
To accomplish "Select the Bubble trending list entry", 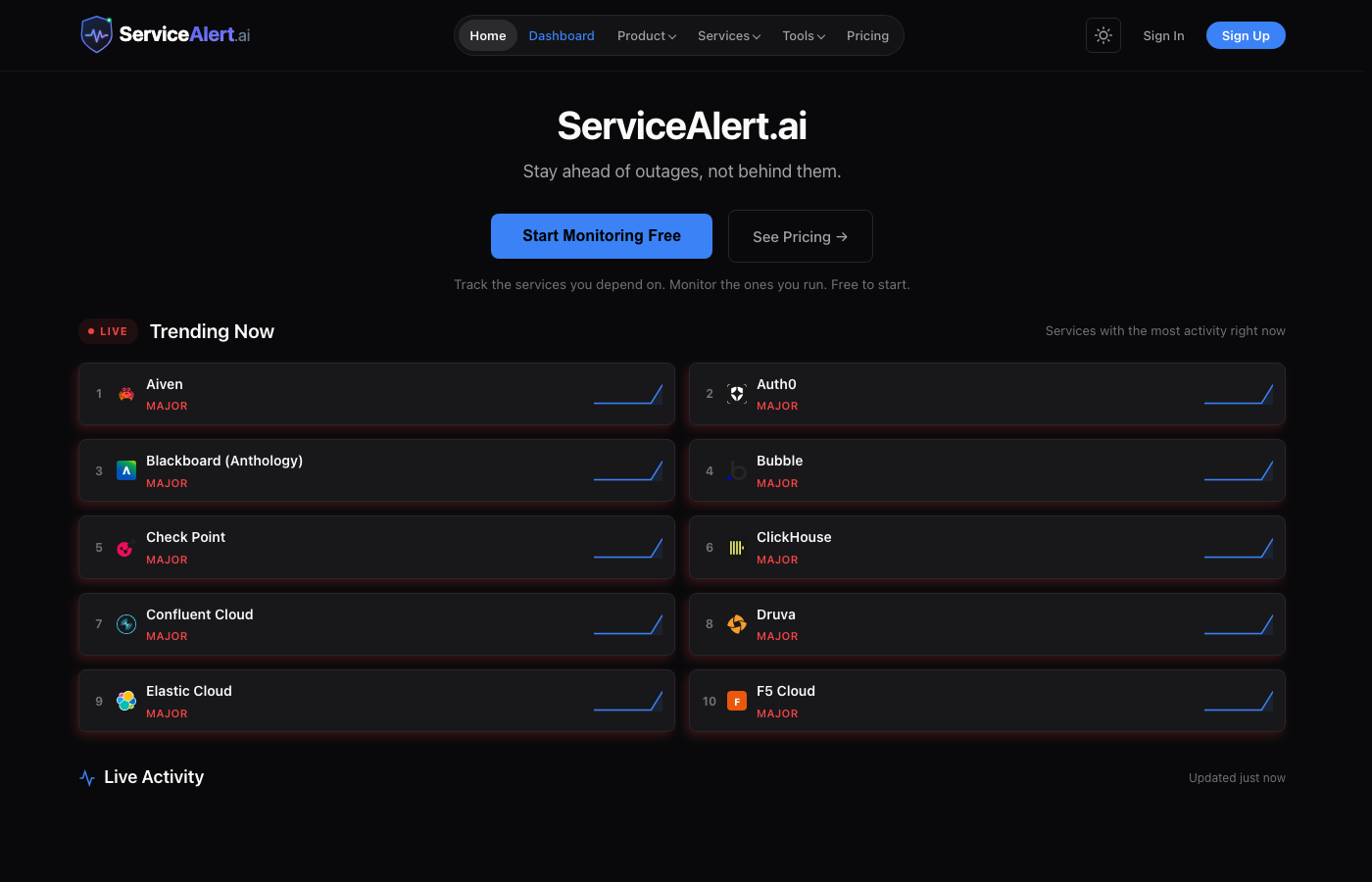I will (x=986, y=470).
